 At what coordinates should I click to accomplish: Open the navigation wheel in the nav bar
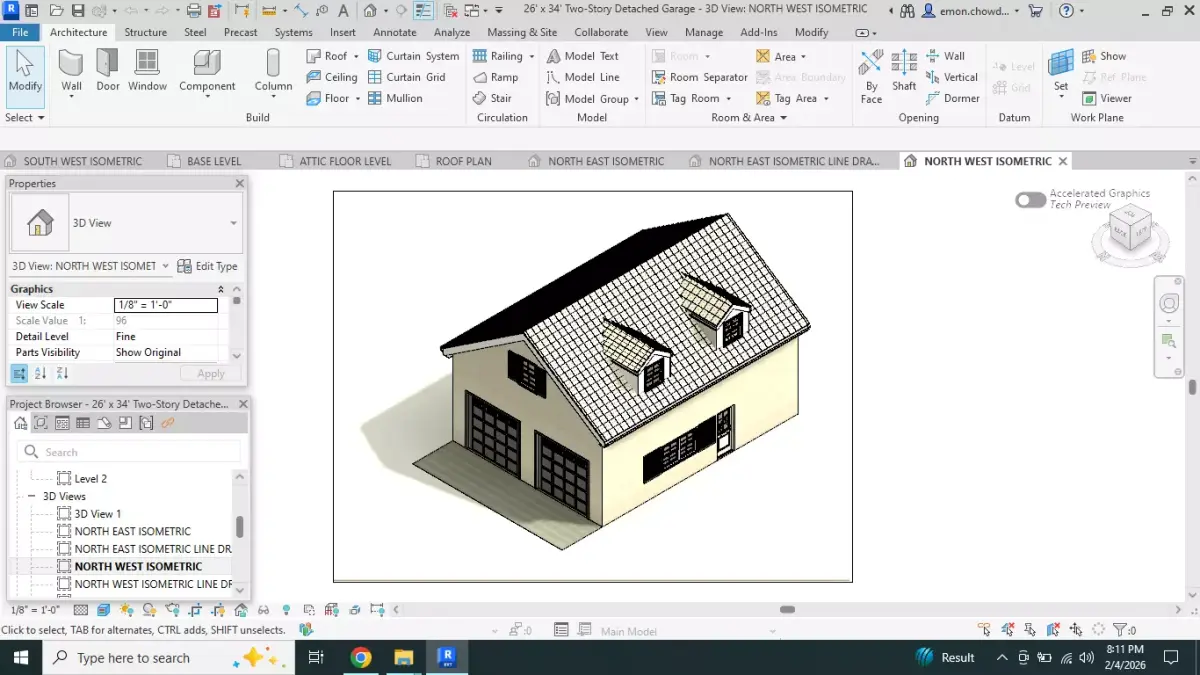(1169, 303)
